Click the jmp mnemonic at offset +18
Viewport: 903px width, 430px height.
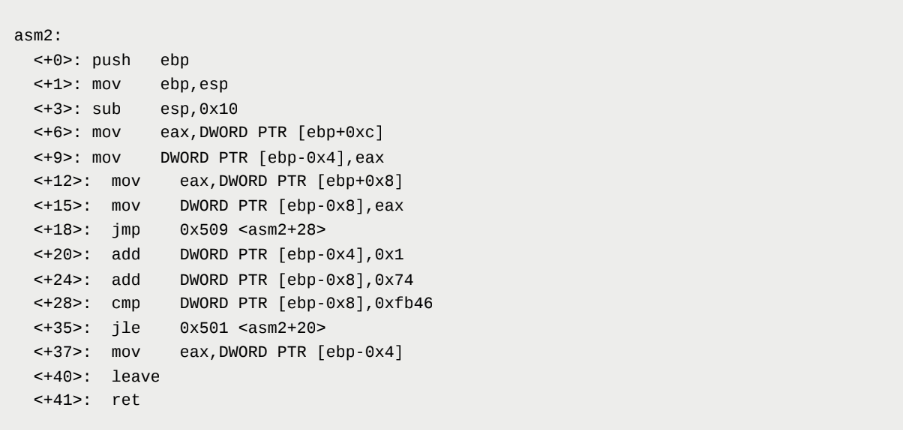point(125,230)
